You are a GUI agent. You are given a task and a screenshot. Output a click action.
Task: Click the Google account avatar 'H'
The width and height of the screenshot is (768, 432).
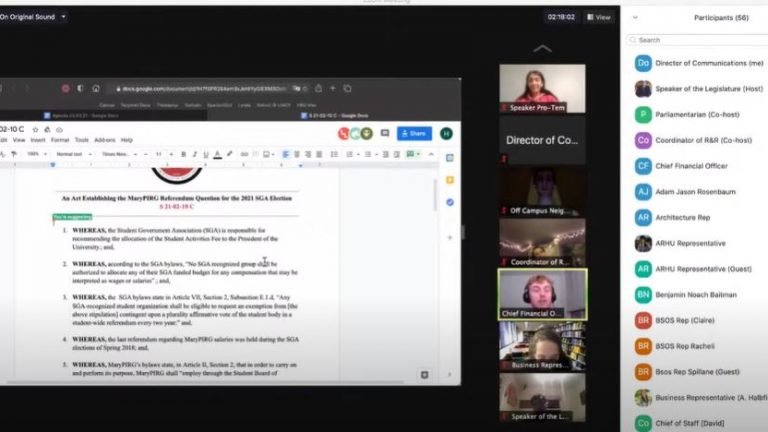pos(446,133)
